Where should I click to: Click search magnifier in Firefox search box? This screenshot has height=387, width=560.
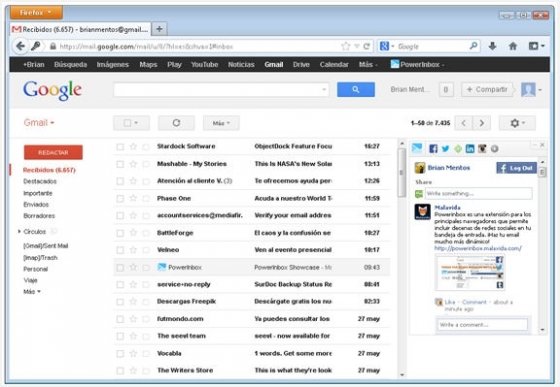point(473,46)
